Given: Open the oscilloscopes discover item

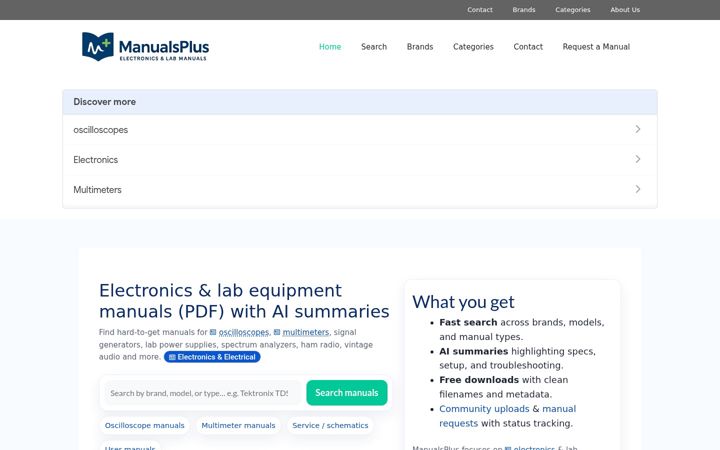Looking at the screenshot, I should (360, 129).
